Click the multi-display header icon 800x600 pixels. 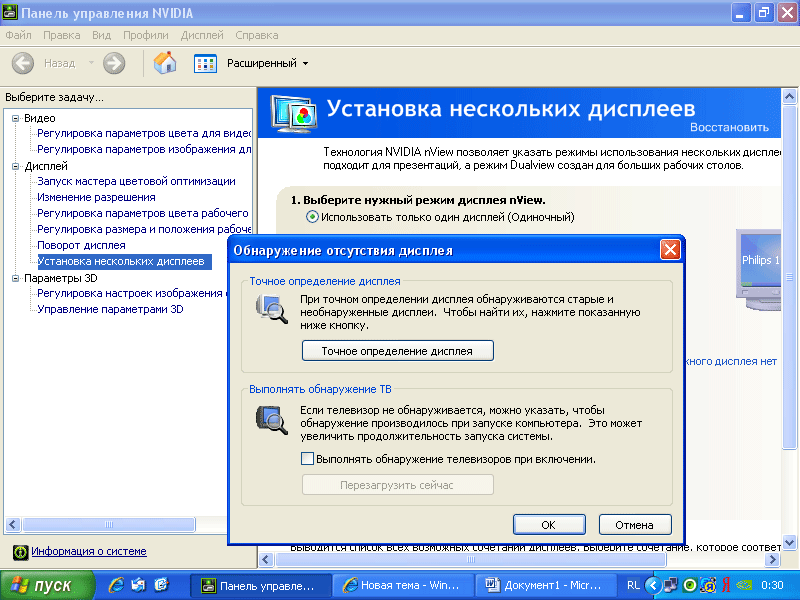coord(293,113)
